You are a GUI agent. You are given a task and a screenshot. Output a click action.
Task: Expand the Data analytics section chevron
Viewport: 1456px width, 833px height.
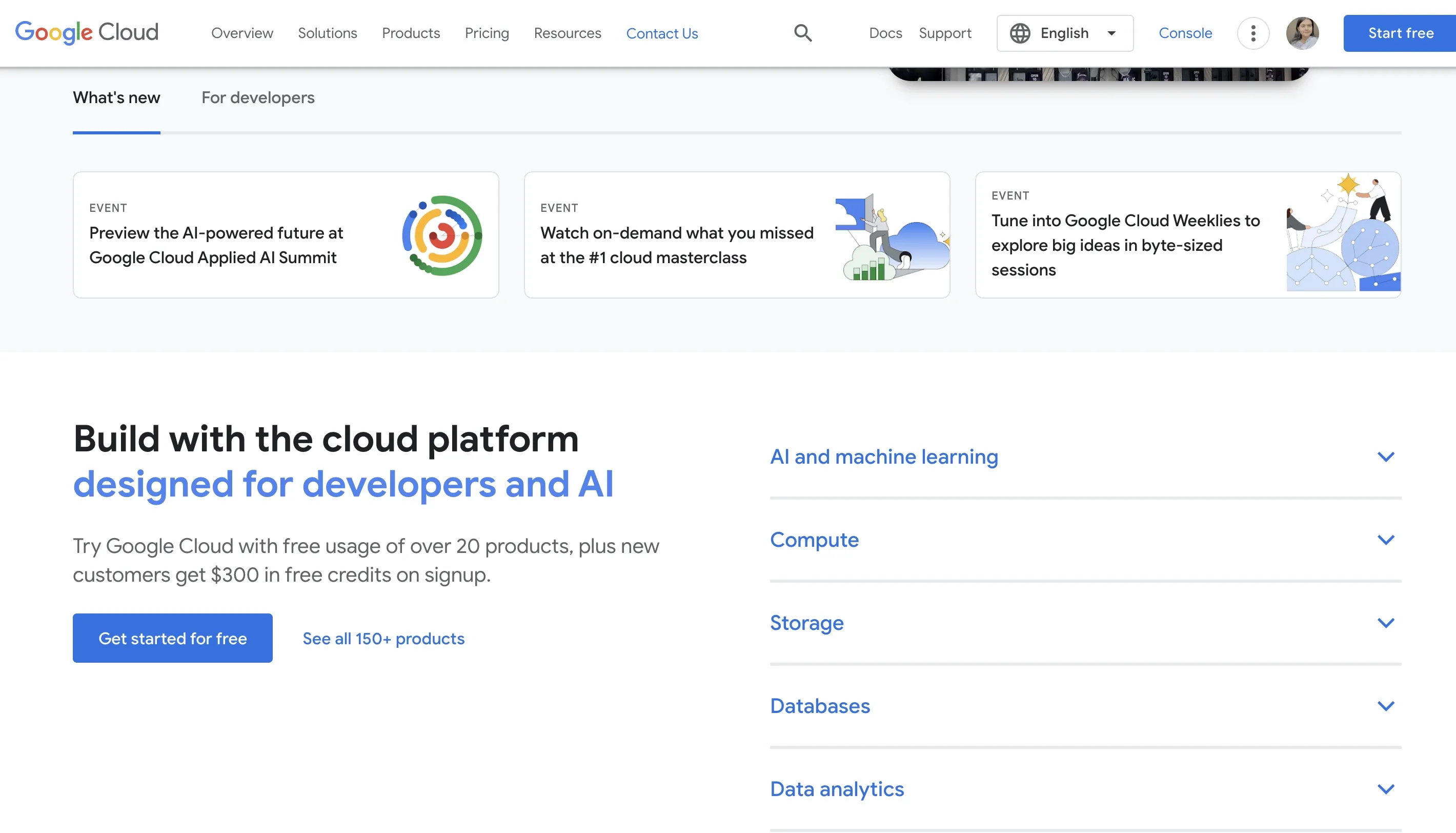[1386, 789]
